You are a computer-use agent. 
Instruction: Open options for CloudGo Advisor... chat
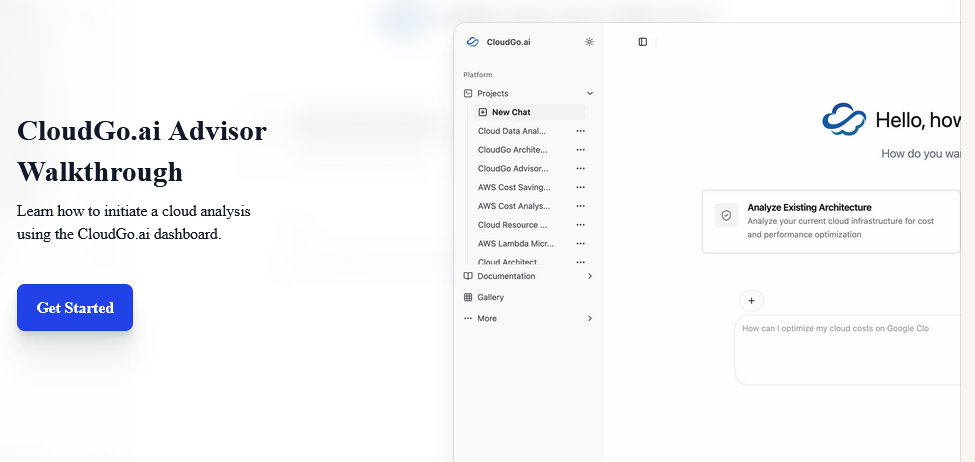tap(581, 169)
